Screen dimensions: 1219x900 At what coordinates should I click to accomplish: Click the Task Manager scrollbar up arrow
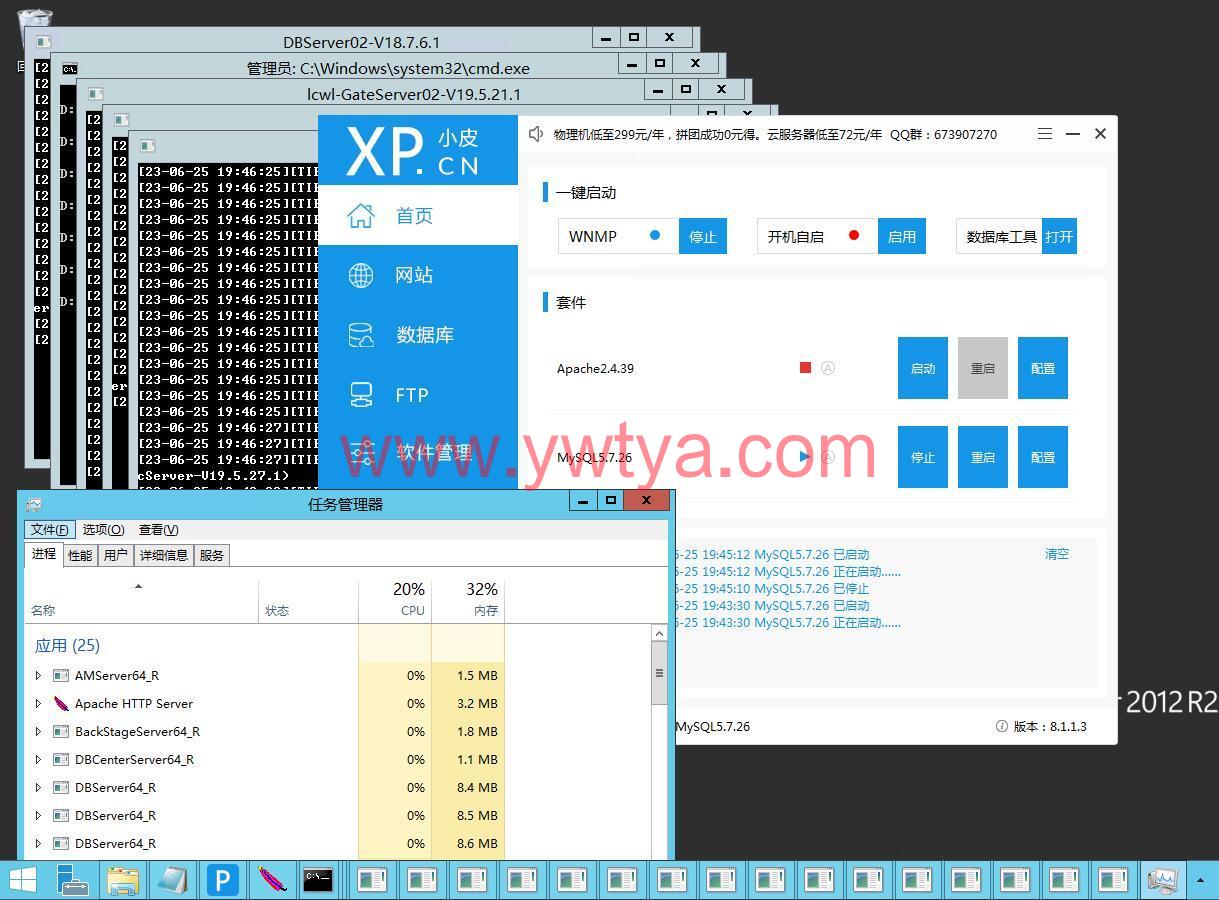point(659,634)
